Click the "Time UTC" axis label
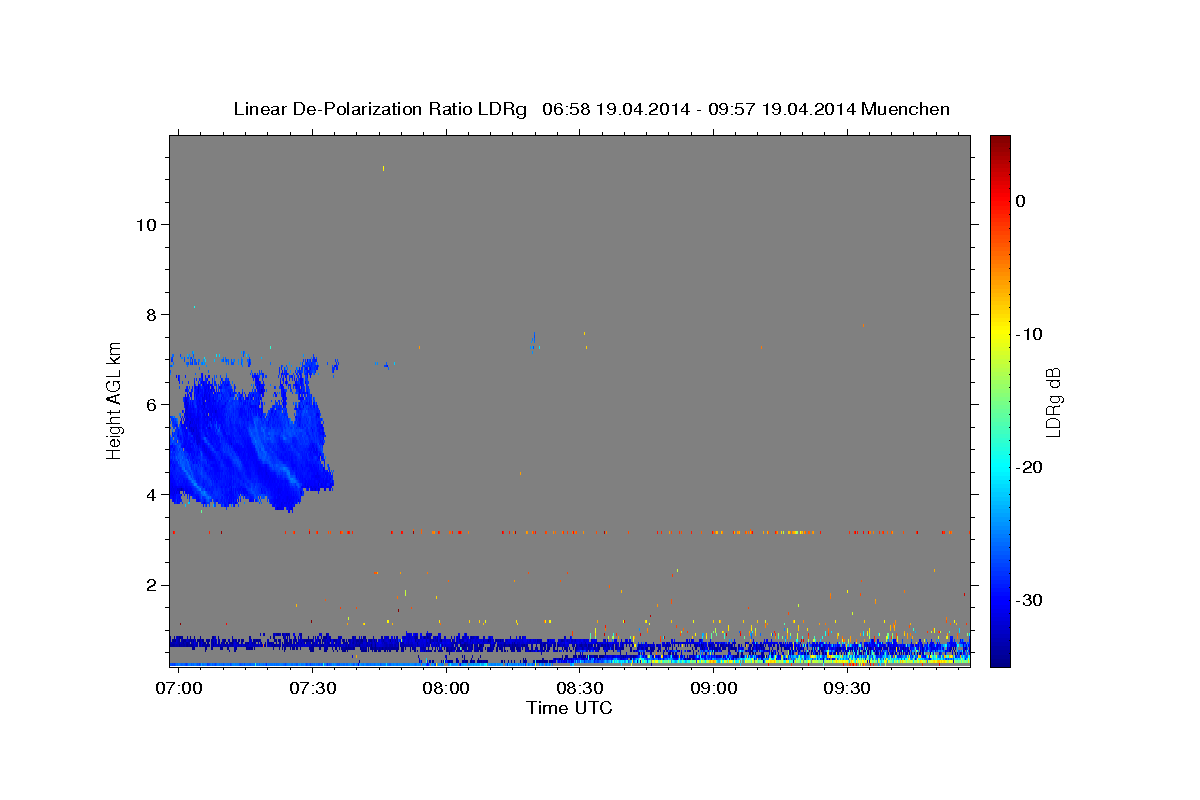The image size is (1200, 800). click(569, 708)
